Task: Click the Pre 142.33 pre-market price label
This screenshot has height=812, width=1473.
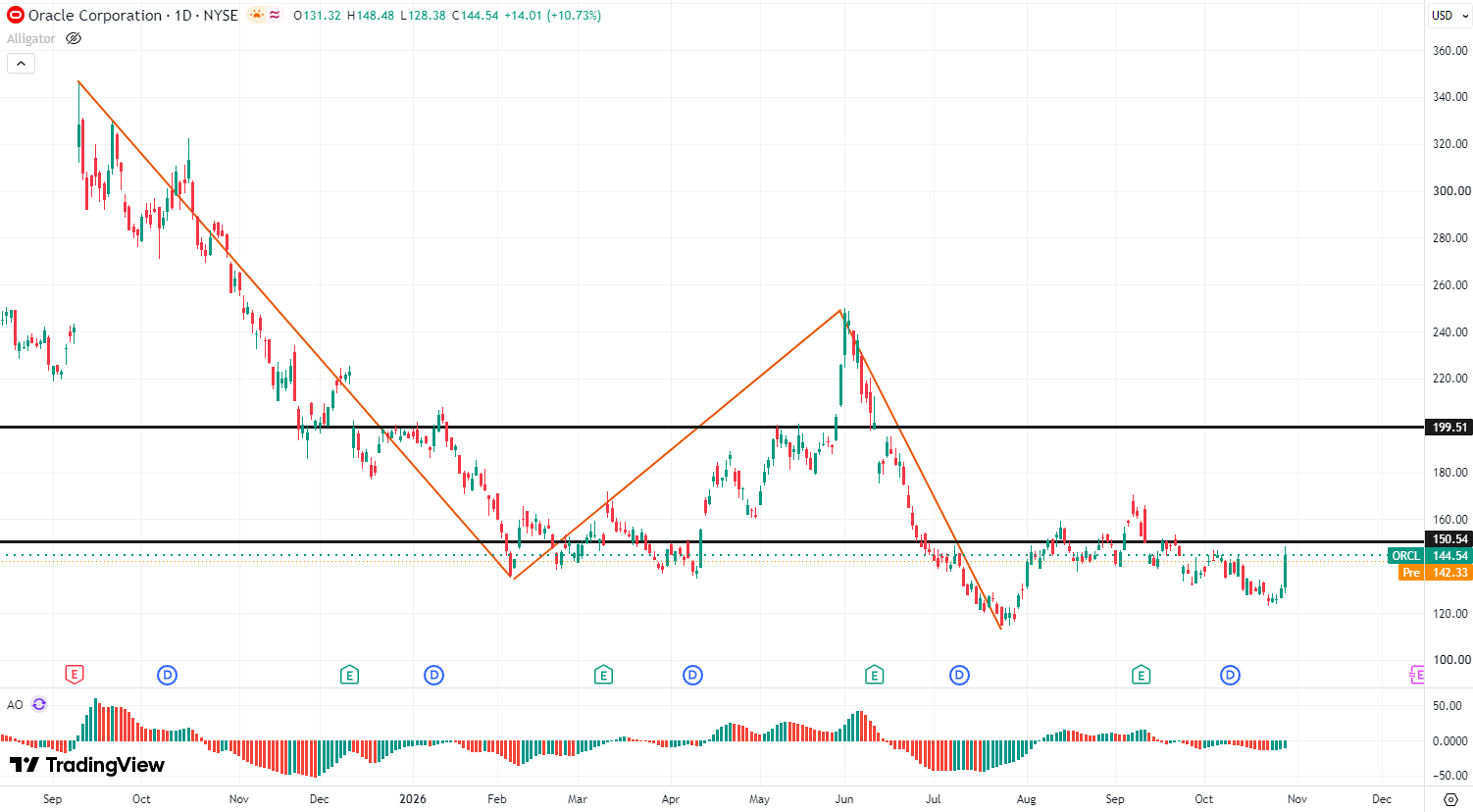Action: pyautogui.click(x=1435, y=573)
